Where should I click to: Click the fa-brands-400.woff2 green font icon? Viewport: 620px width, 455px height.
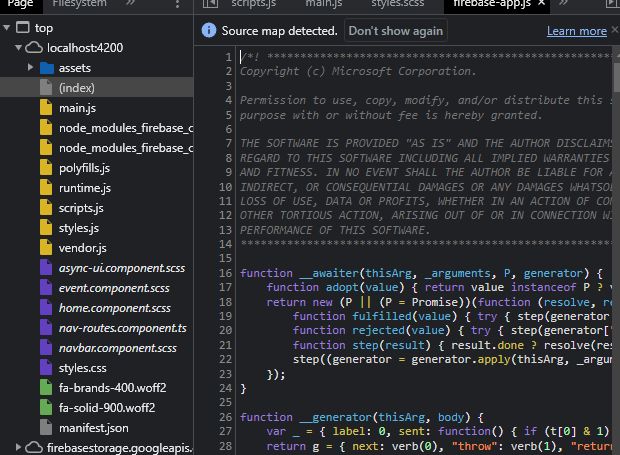pyautogui.click(x=46, y=388)
